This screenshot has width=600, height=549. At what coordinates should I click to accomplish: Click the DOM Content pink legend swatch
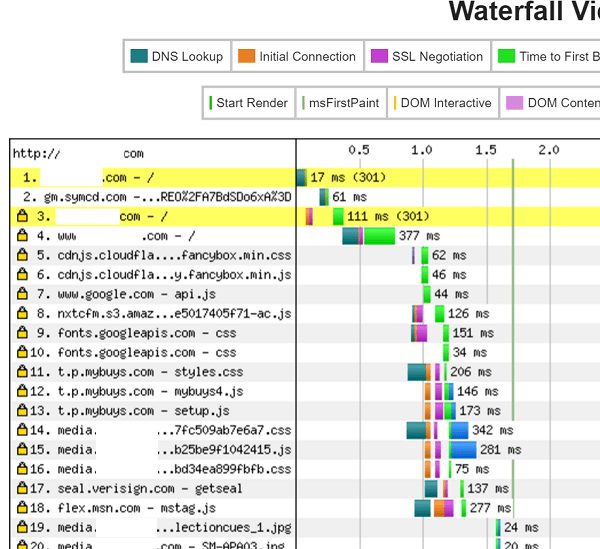point(515,103)
